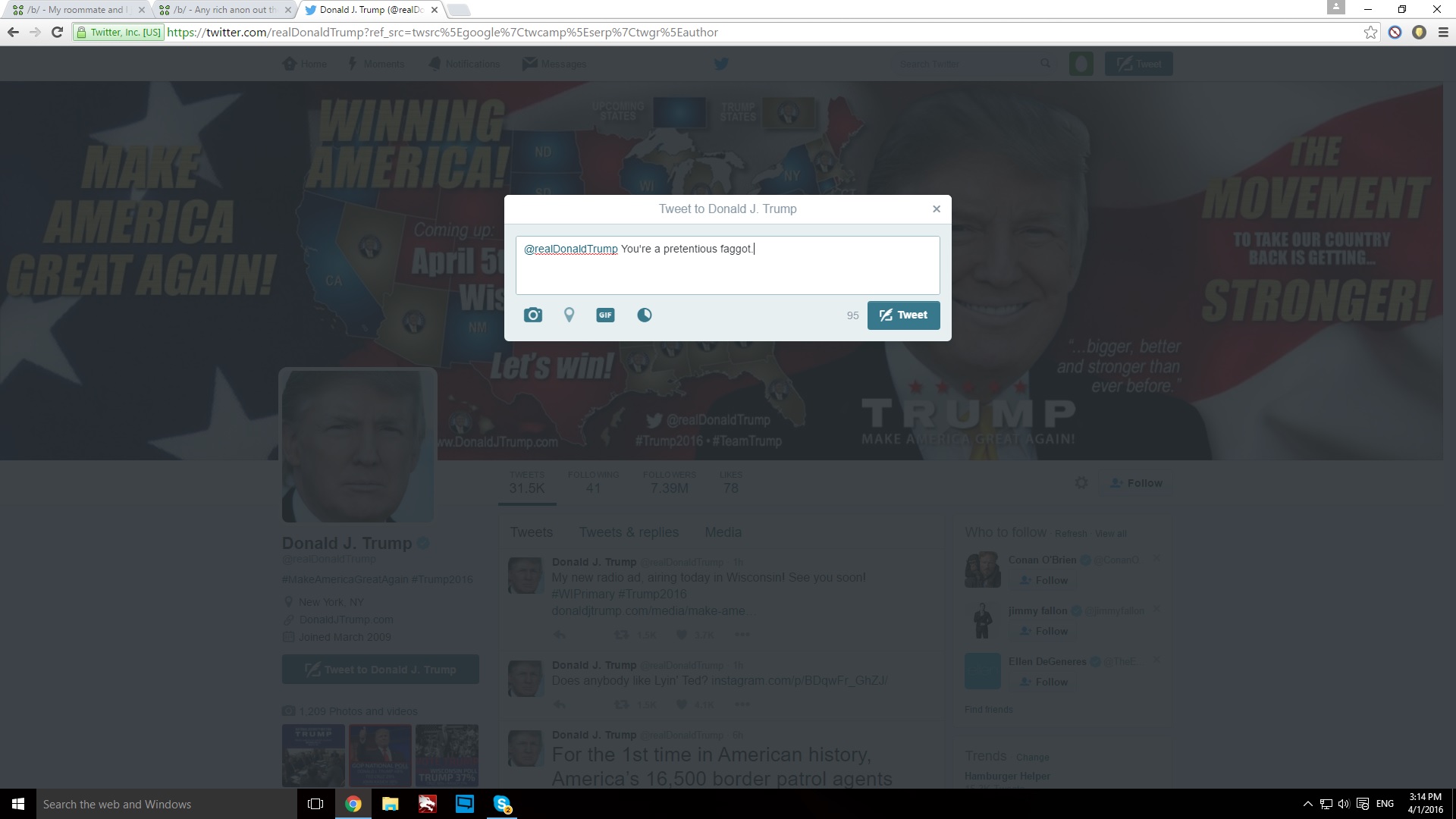Open Messages in Twitter navigation

point(554,64)
